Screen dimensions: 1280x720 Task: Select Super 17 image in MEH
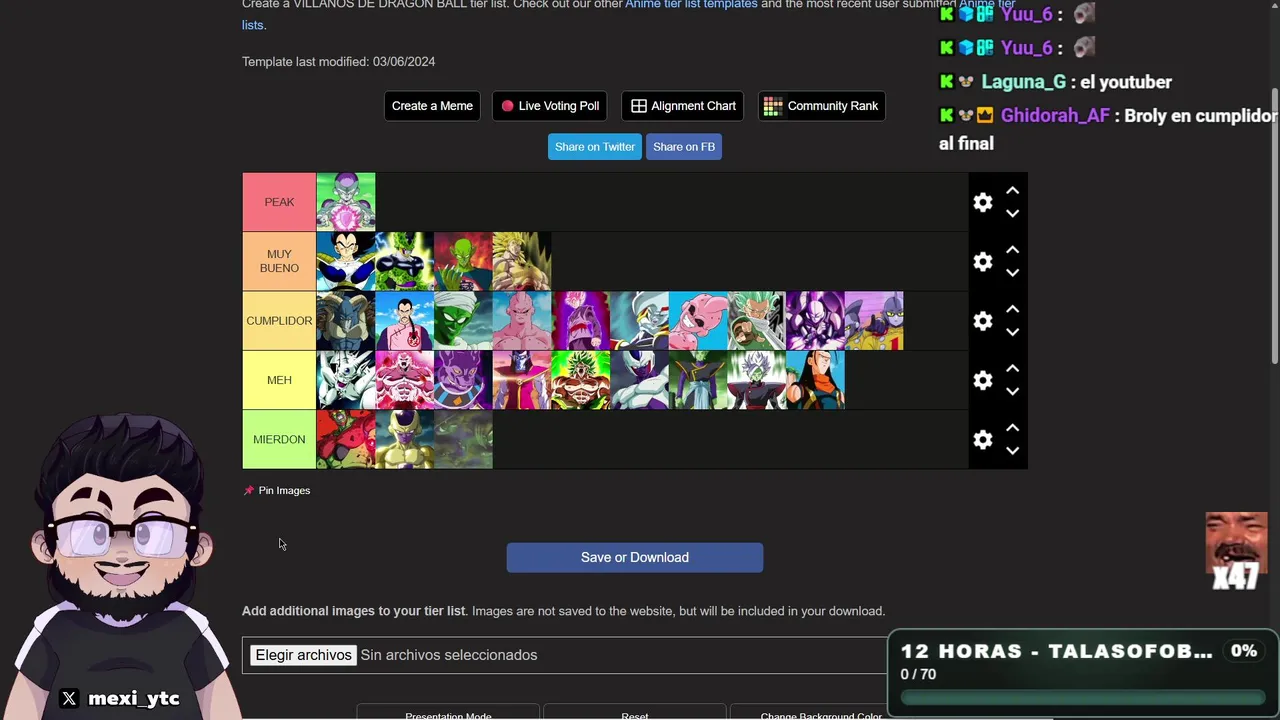tap(816, 380)
